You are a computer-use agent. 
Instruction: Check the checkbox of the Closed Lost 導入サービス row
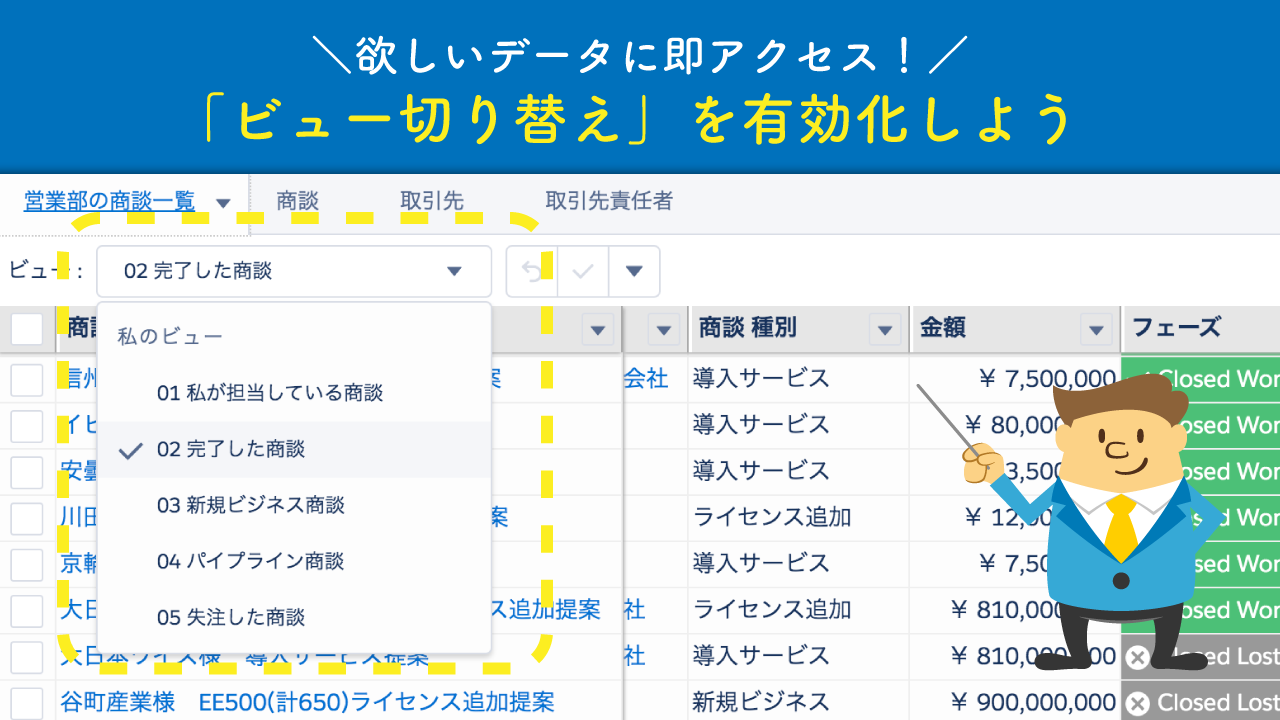tap(27, 657)
